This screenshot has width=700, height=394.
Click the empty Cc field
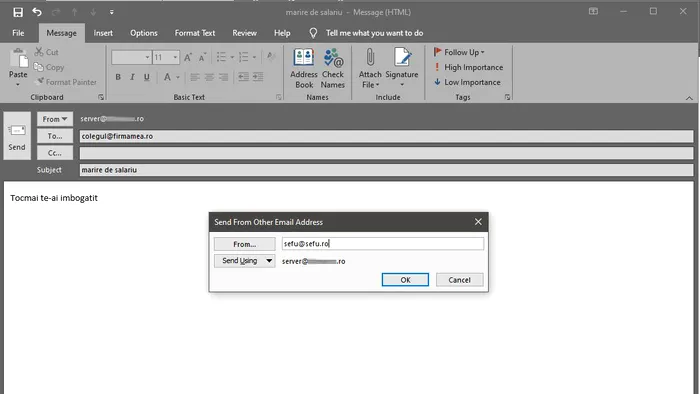pyautogui.click(x=387, y=153)
